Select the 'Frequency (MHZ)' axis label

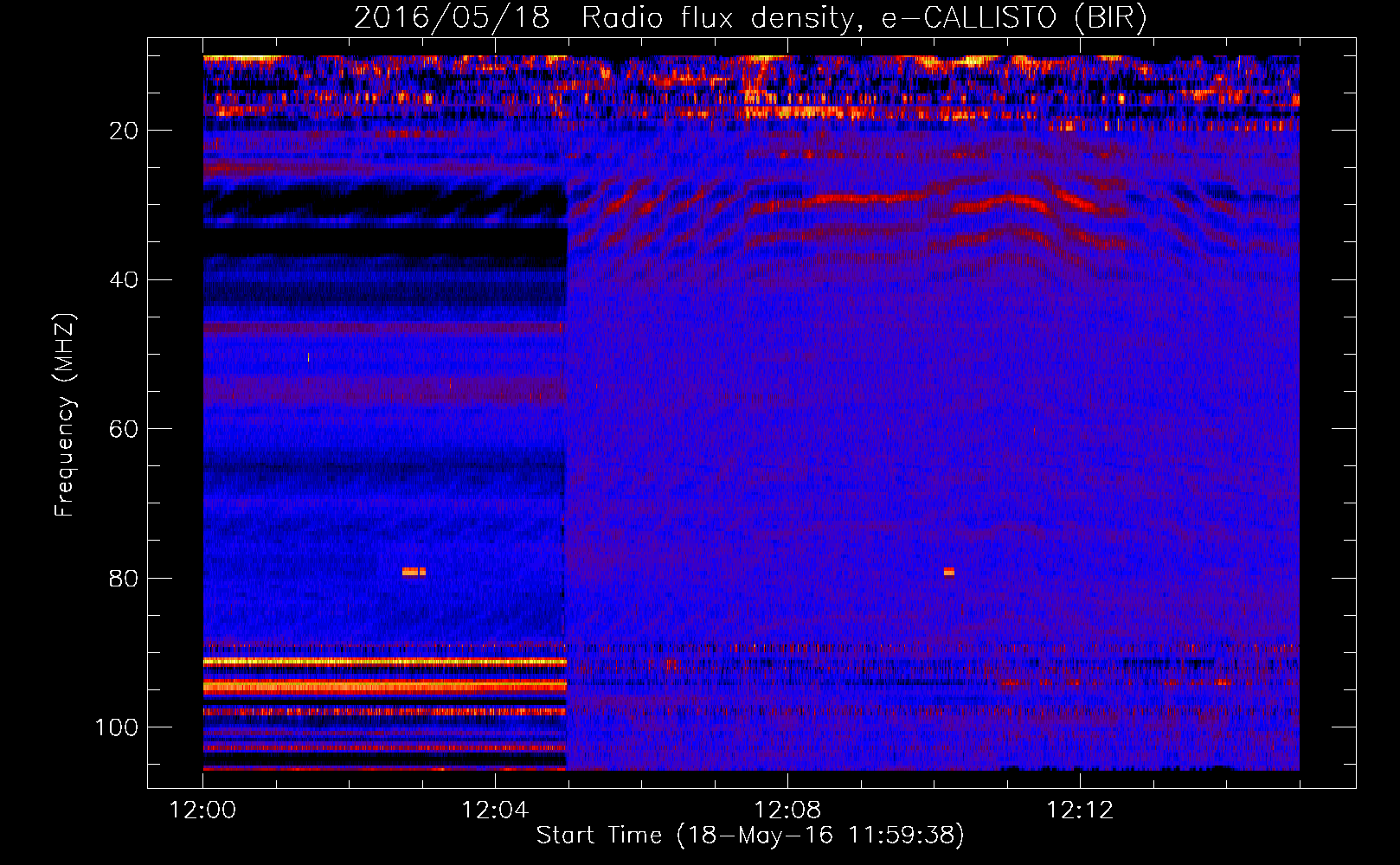pos(65,415)
